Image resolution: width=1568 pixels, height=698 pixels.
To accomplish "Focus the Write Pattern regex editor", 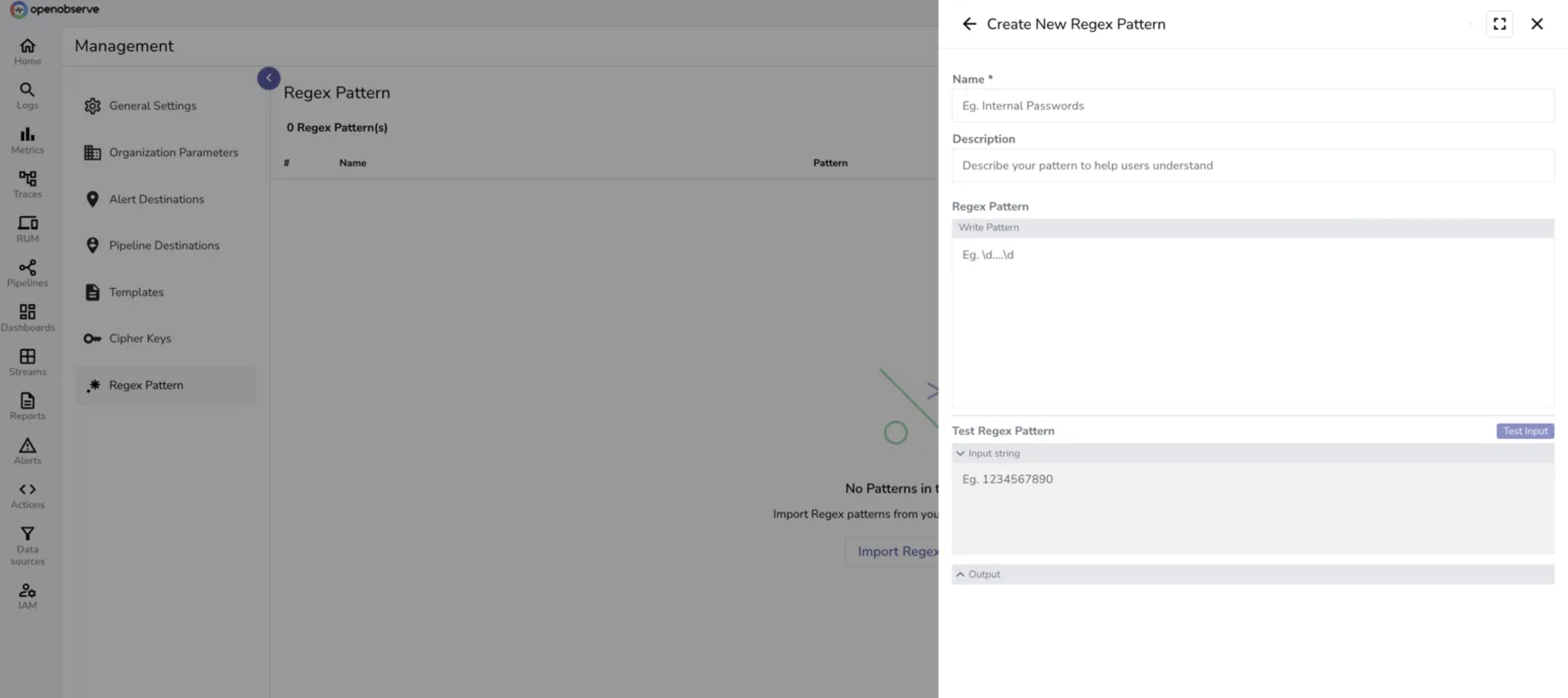I will 1253,322.
